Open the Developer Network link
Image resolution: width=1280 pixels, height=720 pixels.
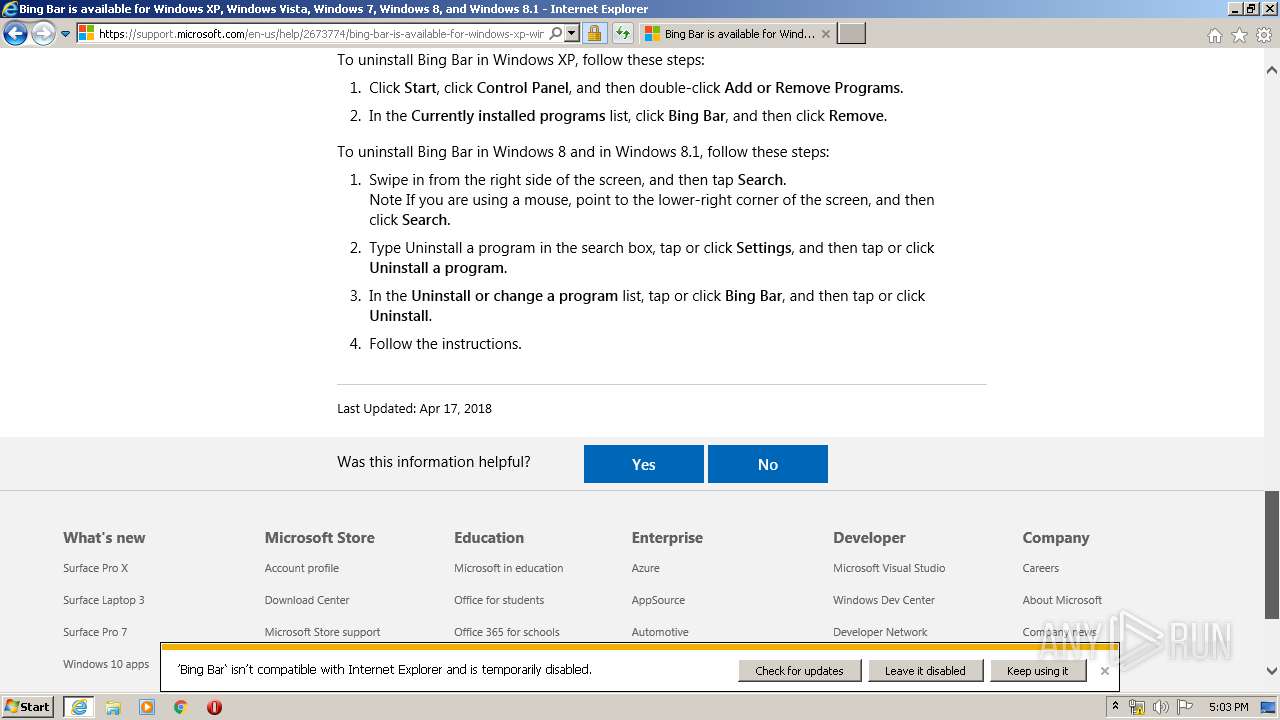880,632
